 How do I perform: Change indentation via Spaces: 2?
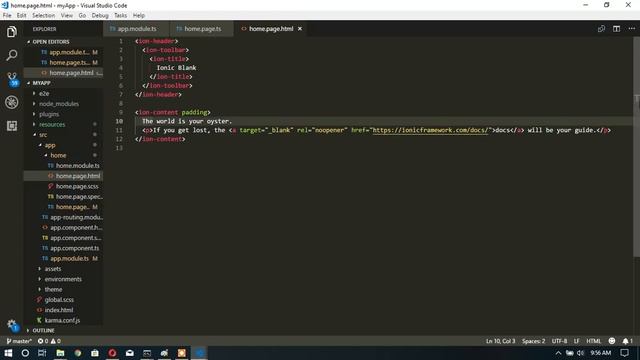coord(533,341)
